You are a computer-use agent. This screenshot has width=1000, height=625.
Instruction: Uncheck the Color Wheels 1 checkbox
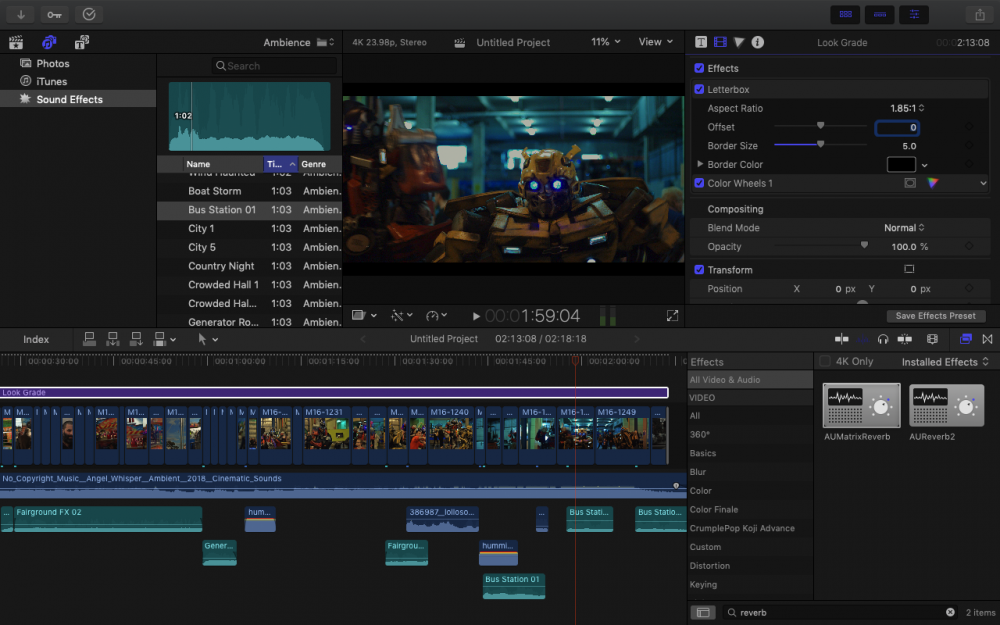(699, 183)
